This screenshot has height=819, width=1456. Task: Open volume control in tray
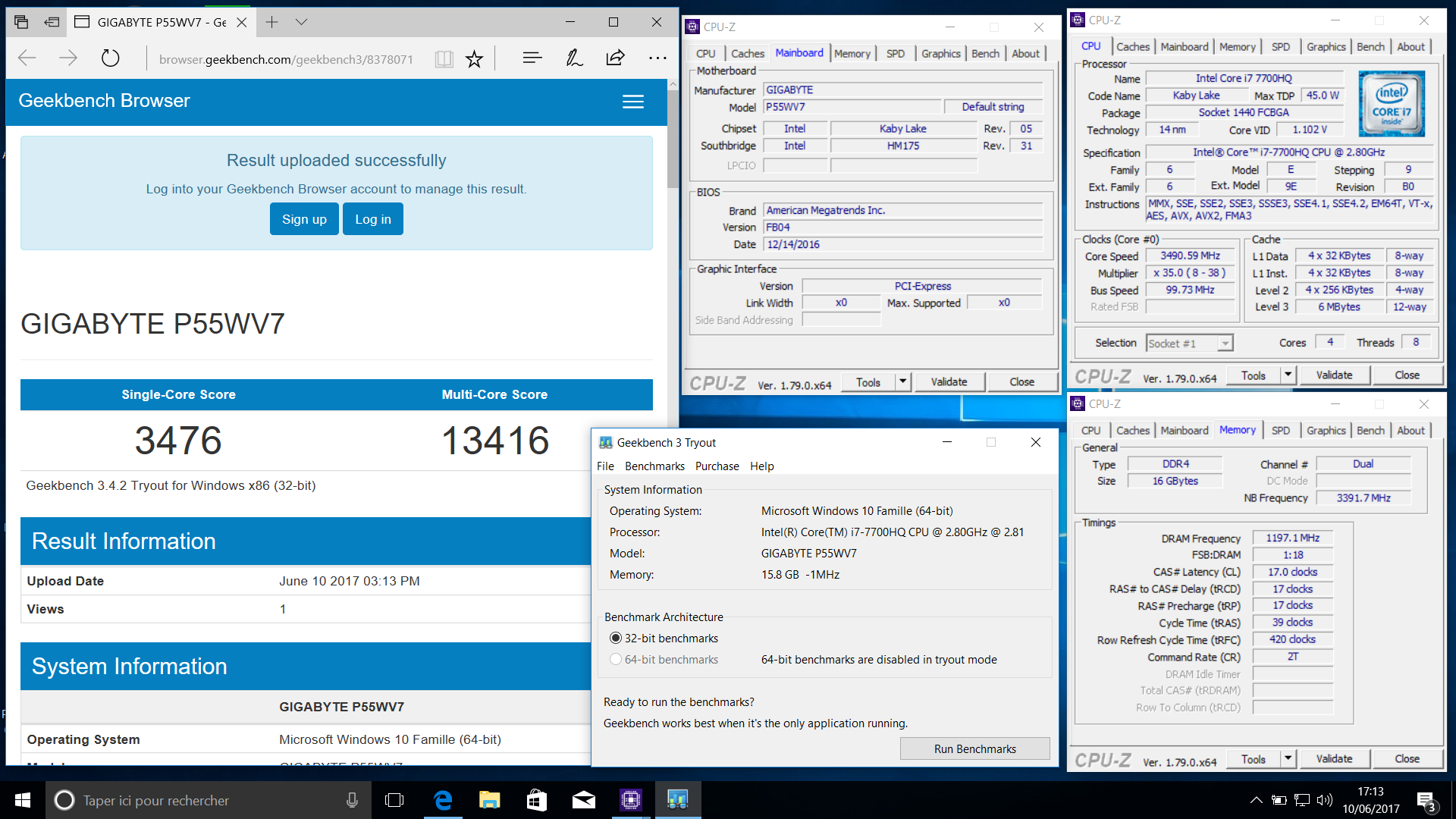pos(1324,800)
